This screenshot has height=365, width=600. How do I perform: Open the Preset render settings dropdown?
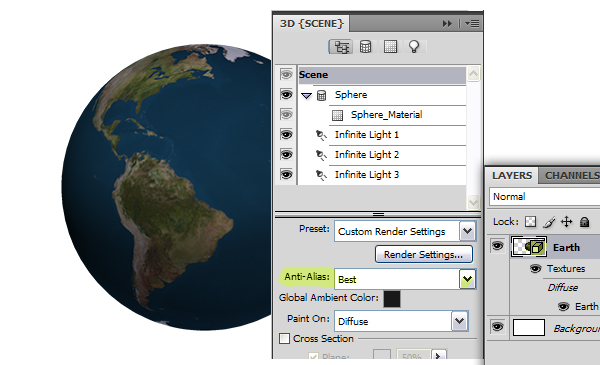[467, 231]
